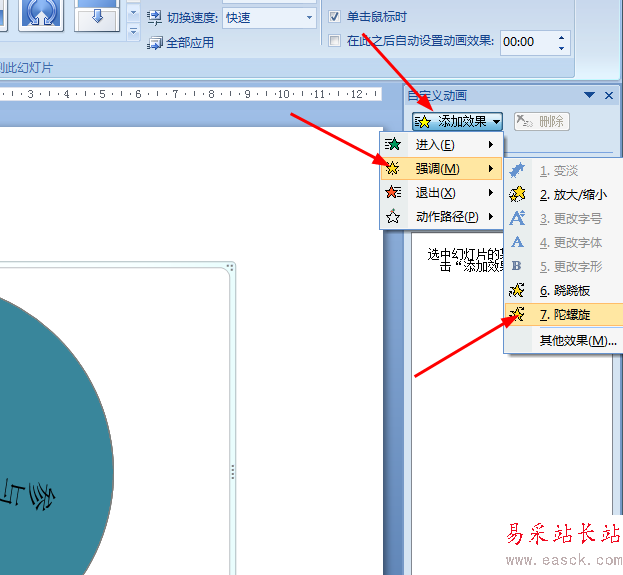The width and height of the screenshot is (623, 575).
Task: Open the 添加效果 (Add Effect) dropdown button
Action: point(457,121)
